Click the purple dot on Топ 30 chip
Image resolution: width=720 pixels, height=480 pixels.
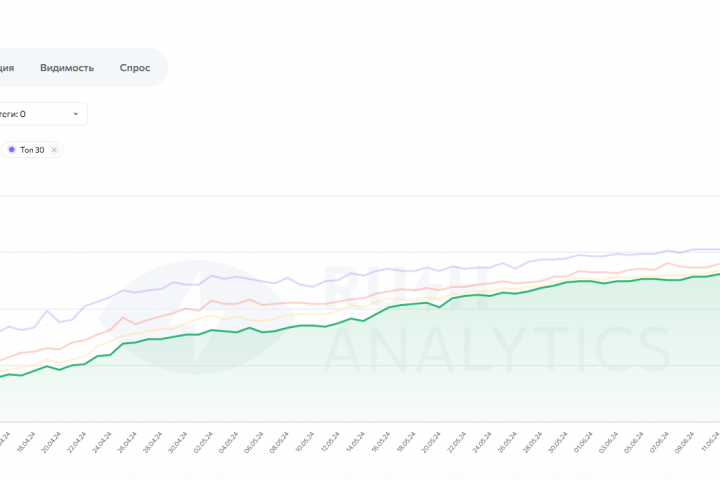pos(11,150)
